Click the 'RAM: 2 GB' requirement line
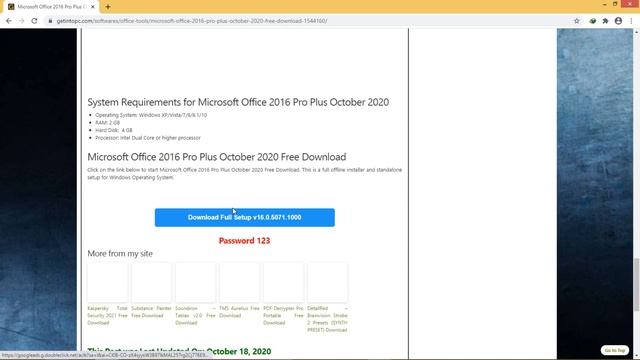 (x=108, y=122)
